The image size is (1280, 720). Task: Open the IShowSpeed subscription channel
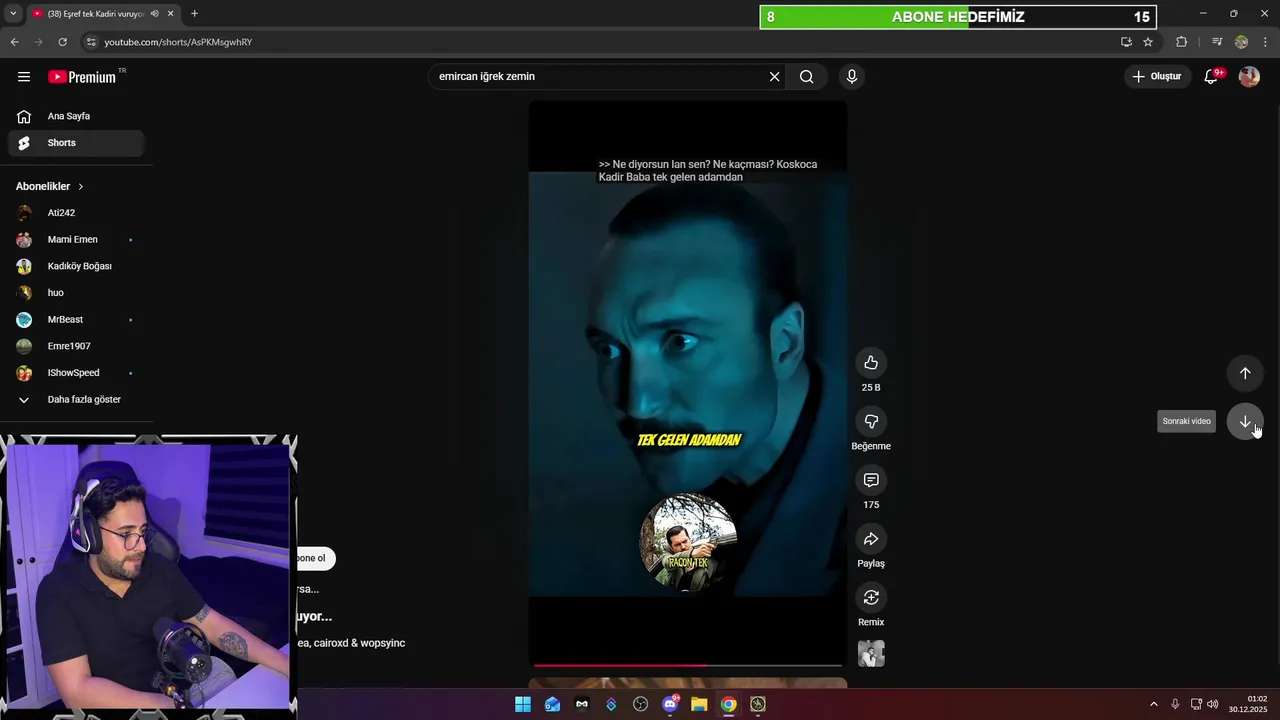click(x=76, y=373)
